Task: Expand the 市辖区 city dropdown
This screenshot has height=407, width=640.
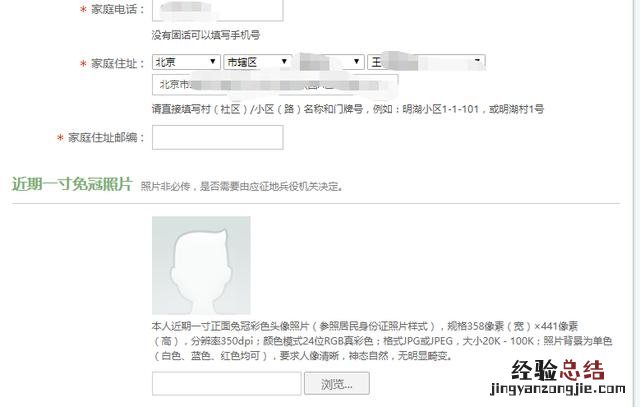Action: (x=258, y=62)
